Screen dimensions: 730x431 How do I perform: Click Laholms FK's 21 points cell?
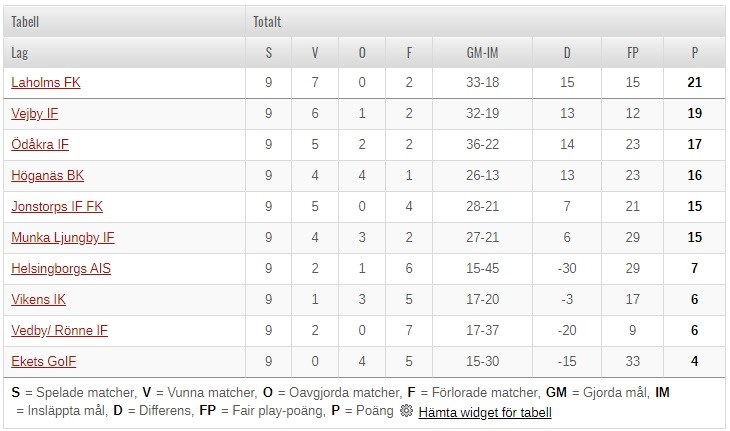click(695, 83)
